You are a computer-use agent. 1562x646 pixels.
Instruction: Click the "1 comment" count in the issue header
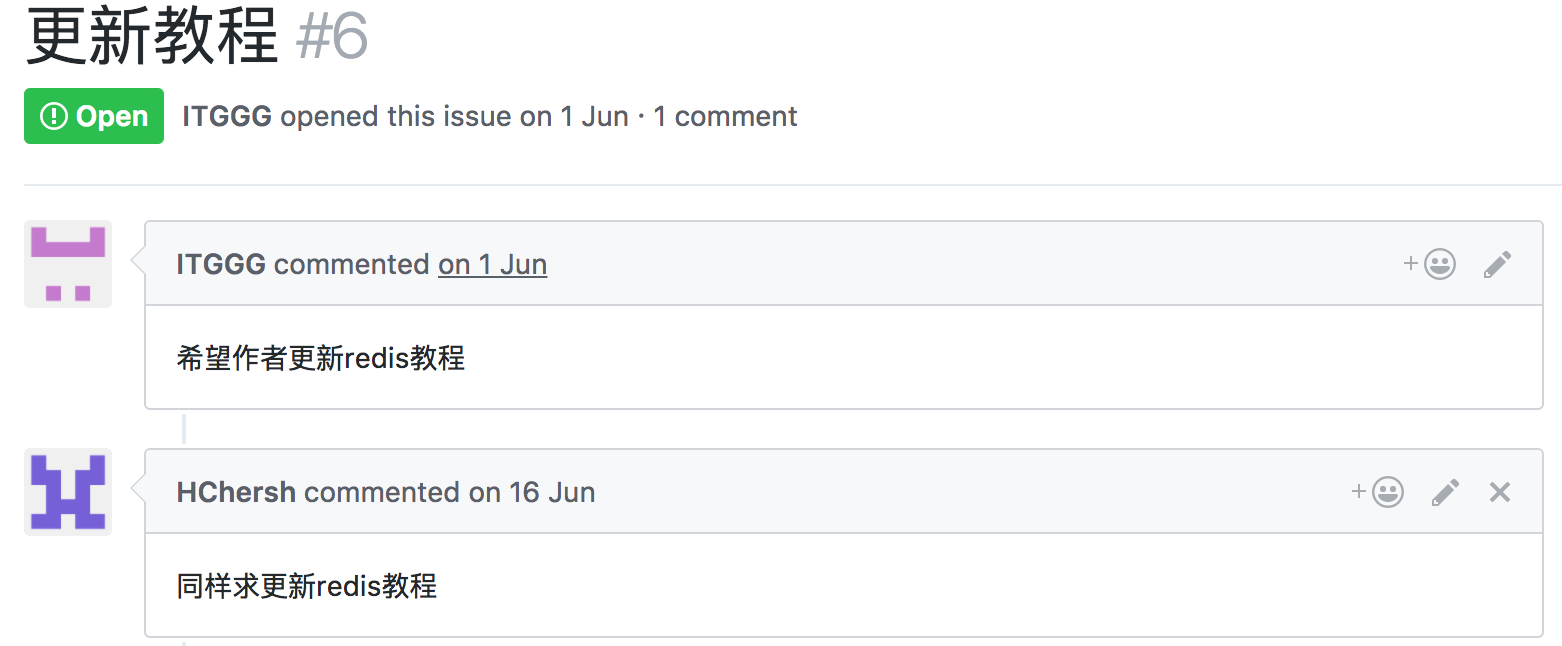tap(725, 116)
